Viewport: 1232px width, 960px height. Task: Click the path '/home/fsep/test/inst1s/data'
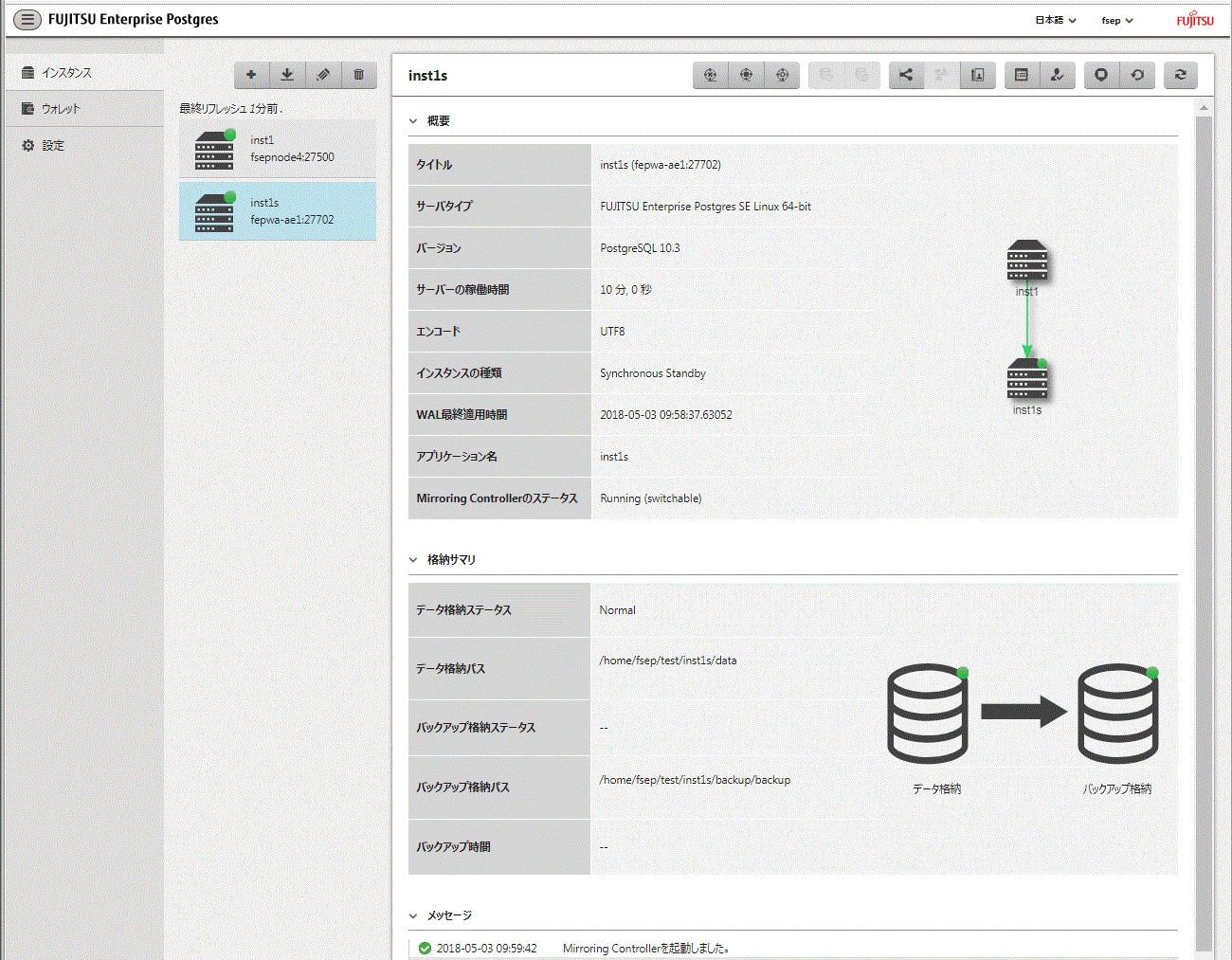(668, 661)
